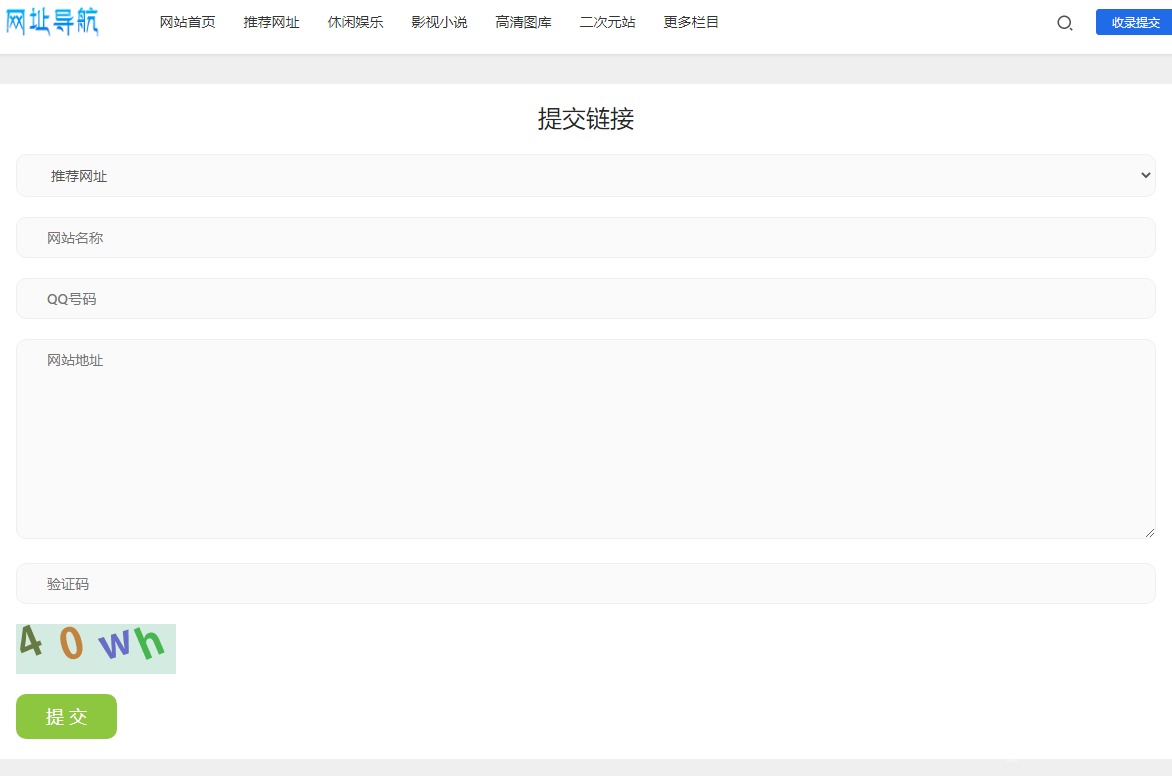Open the 高清图库 nav item

(523, 22)
